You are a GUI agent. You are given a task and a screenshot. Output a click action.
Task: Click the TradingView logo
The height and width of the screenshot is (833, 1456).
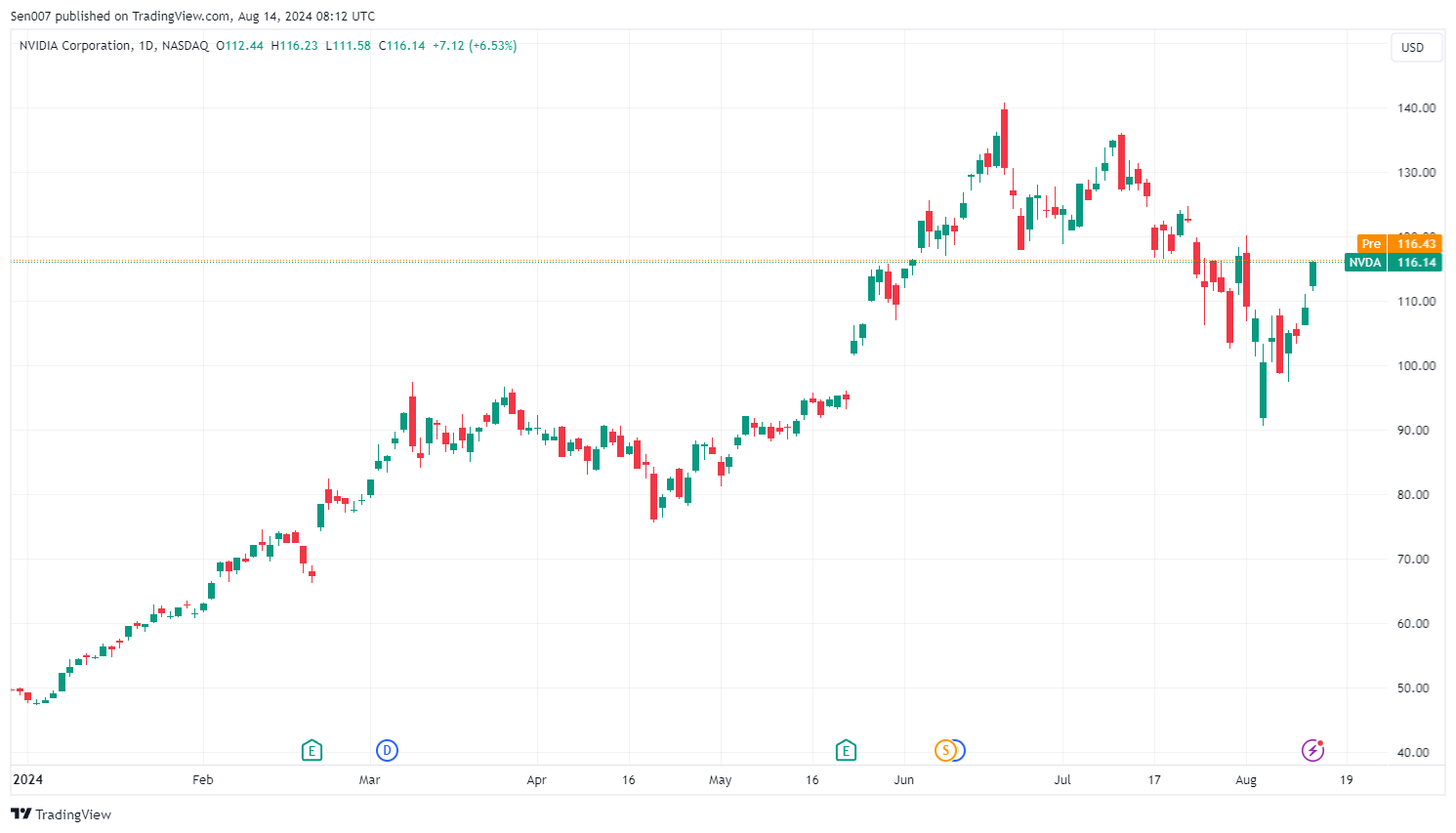click(61, 814)
